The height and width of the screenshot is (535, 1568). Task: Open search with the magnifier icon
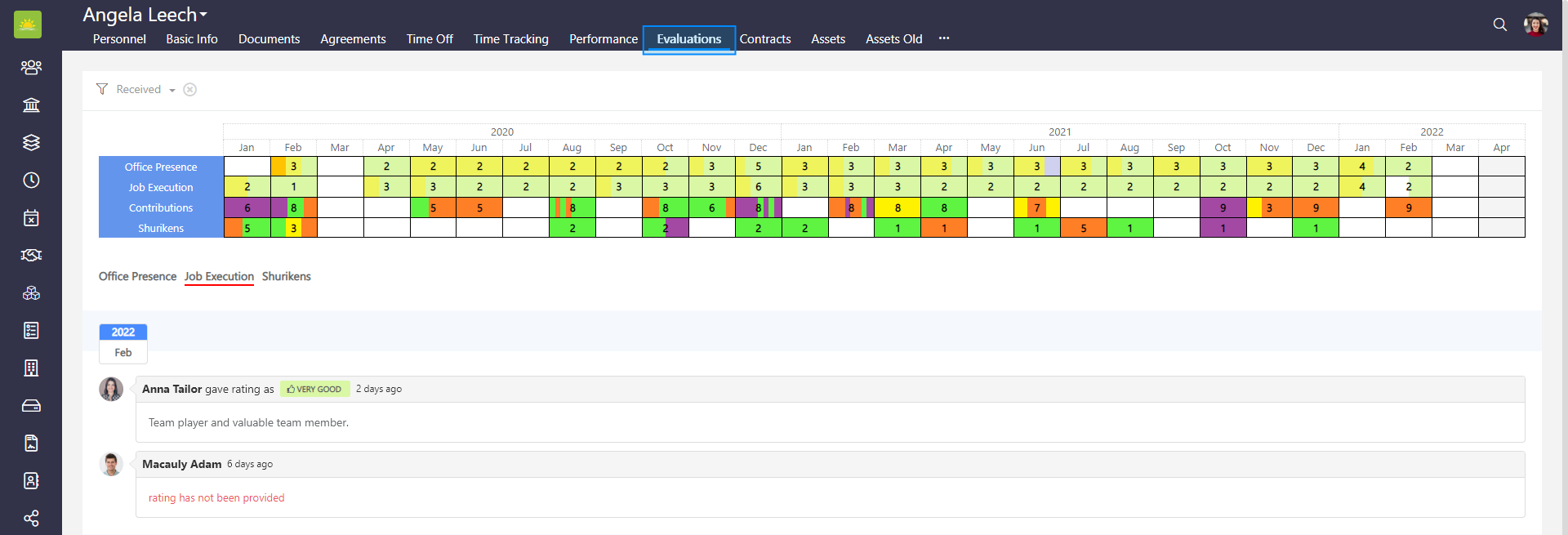pos(1499,25)
